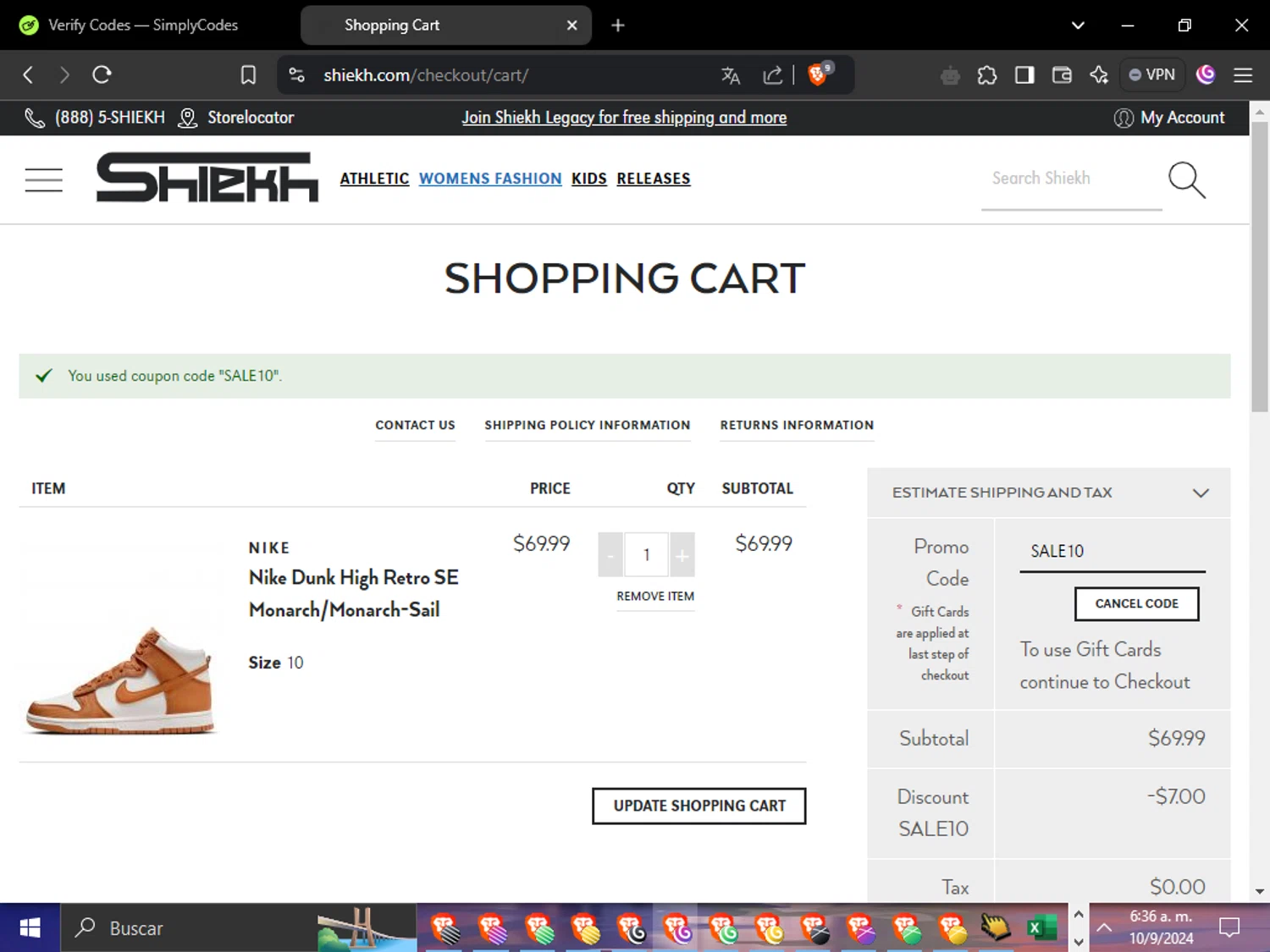This screenshot has height=952, width=1270.
Task: Reload the shopping cart page
Action: coord(102,75)
